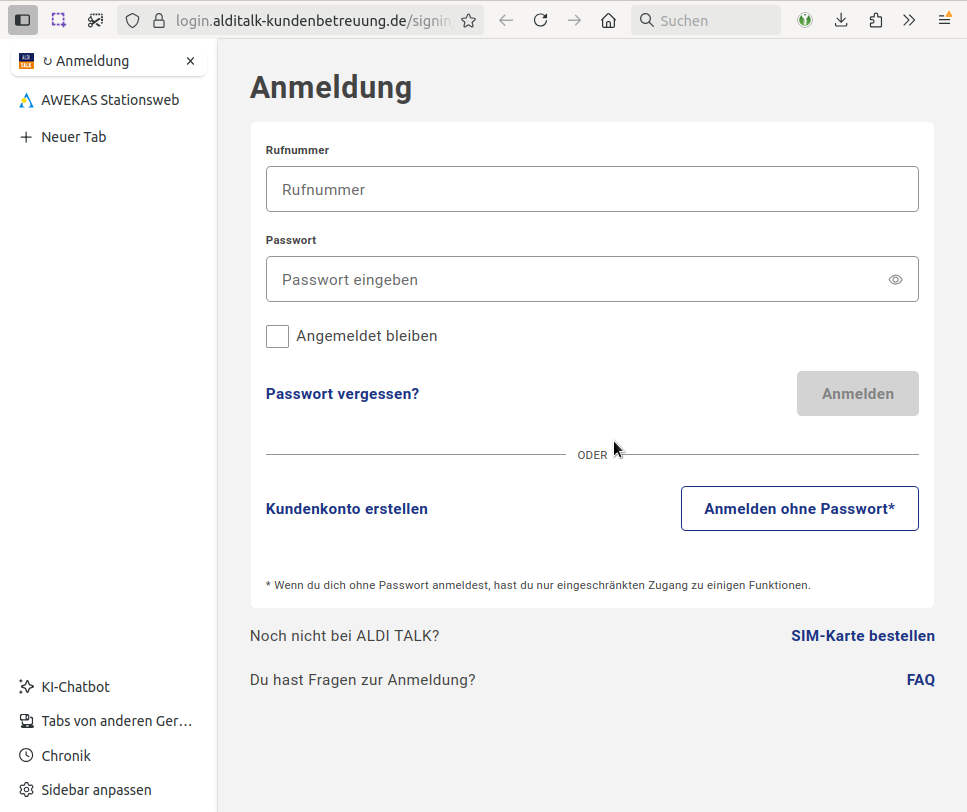967x812 pixels.
Task: Close the Anmeldung tab
Action: point(190,61)
